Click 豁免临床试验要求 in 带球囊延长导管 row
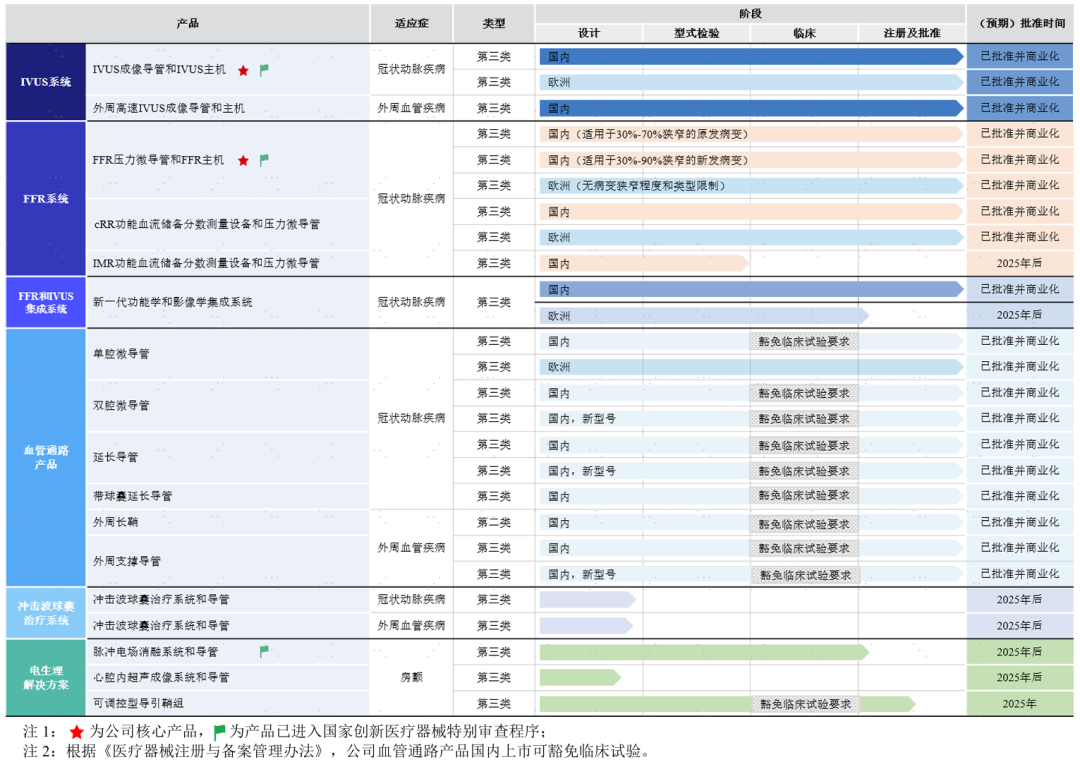The width and height of the screenshot is (1080, 762). (804, 495)
